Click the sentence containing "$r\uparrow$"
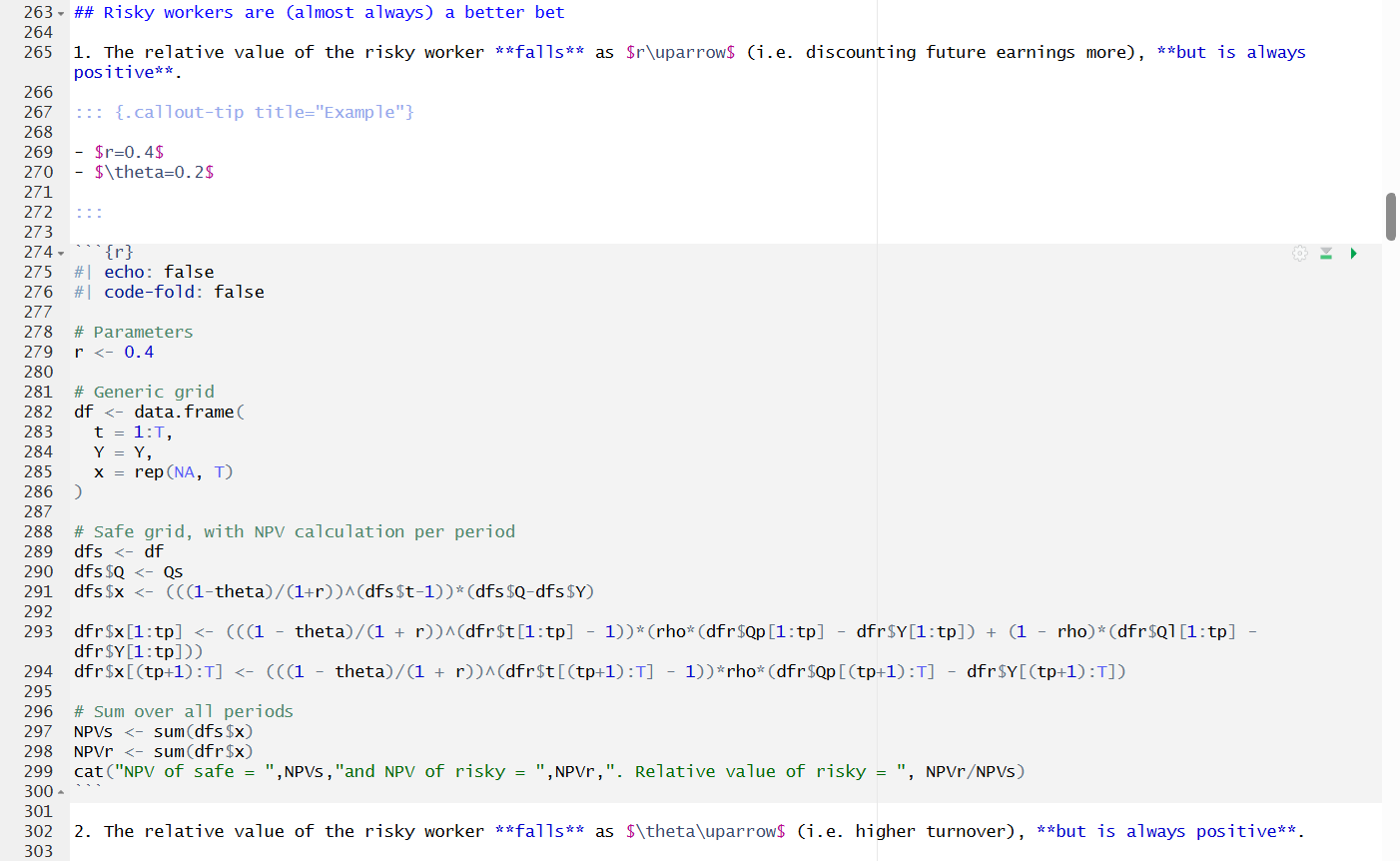This screenshot has width=1400, height=861. click(689, 62)
